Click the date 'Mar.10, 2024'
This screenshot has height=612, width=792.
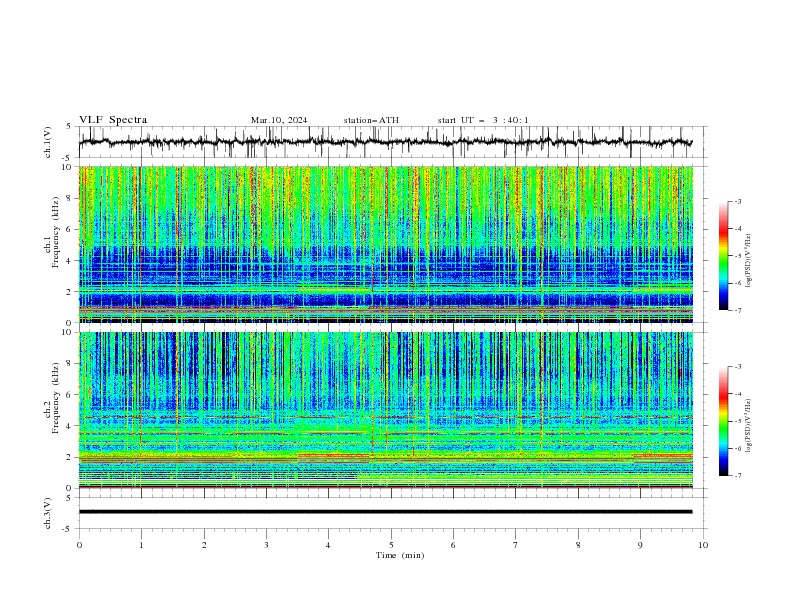pos(279,120)
